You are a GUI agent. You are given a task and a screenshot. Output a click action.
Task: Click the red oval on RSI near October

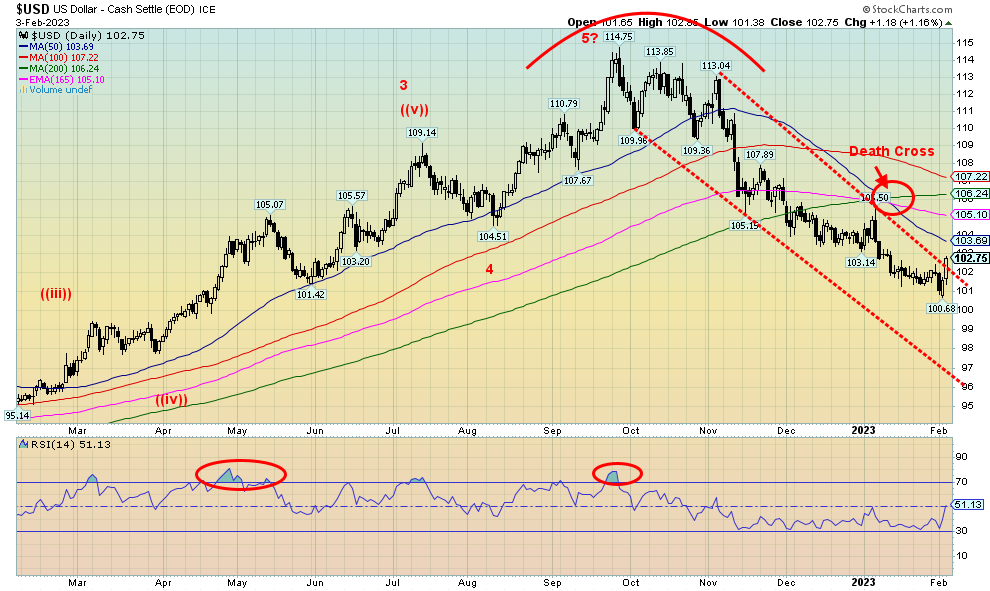[617, 475]
